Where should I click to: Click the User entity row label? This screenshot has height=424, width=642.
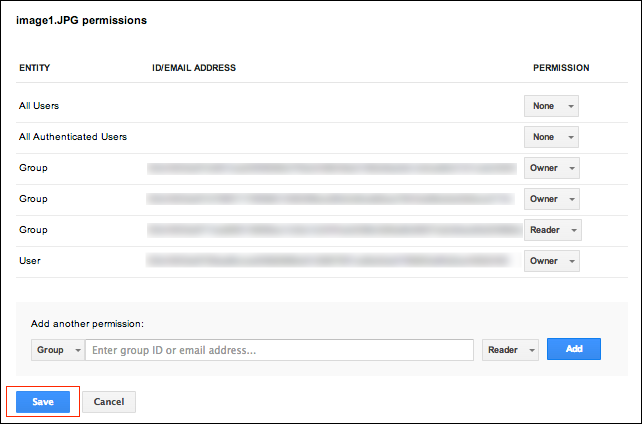[31, 261]
